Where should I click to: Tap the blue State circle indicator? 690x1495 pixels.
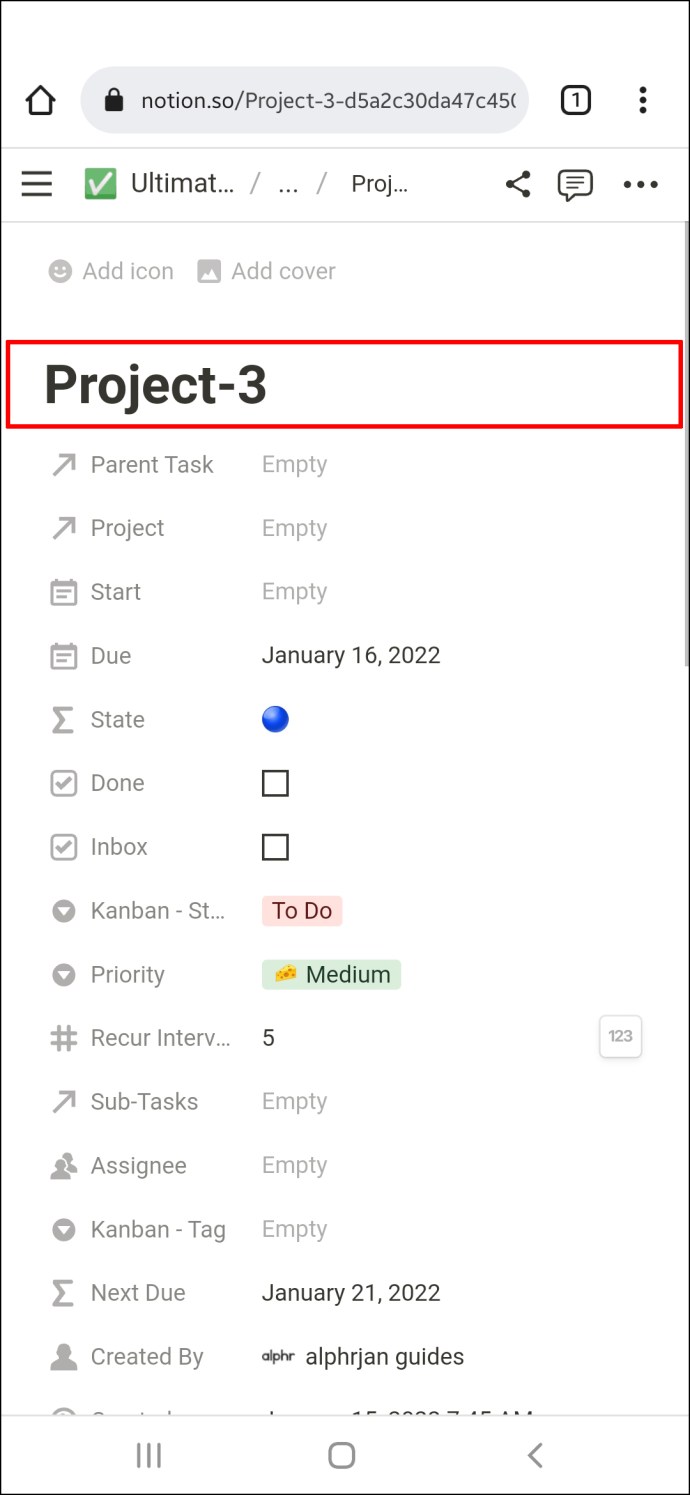click(275, 719)
